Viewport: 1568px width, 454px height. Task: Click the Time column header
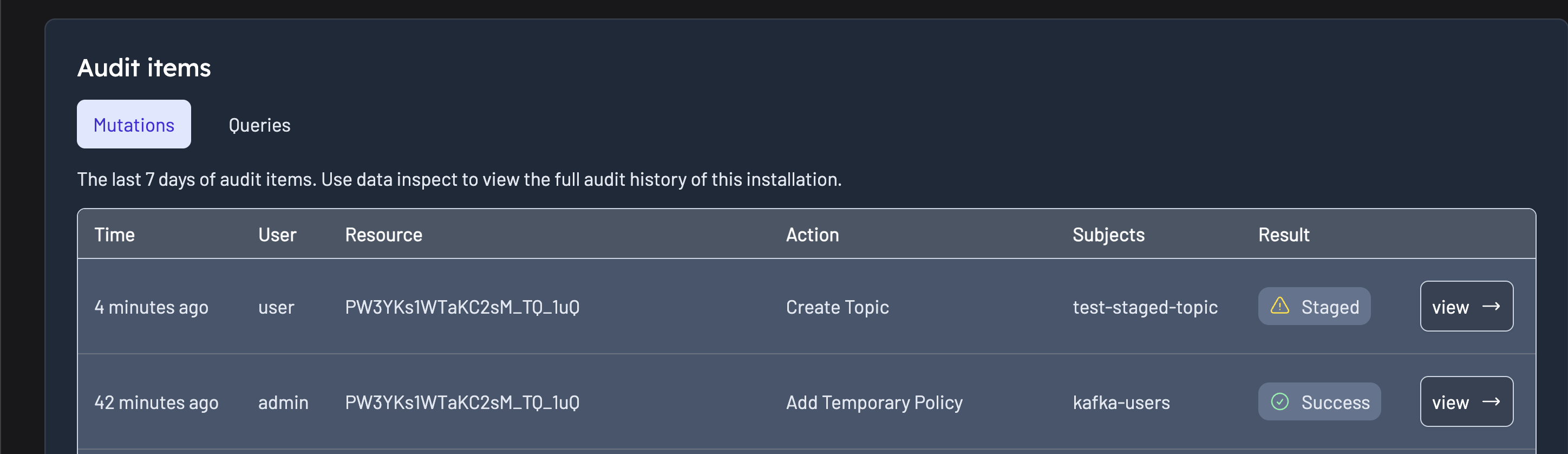114,235
